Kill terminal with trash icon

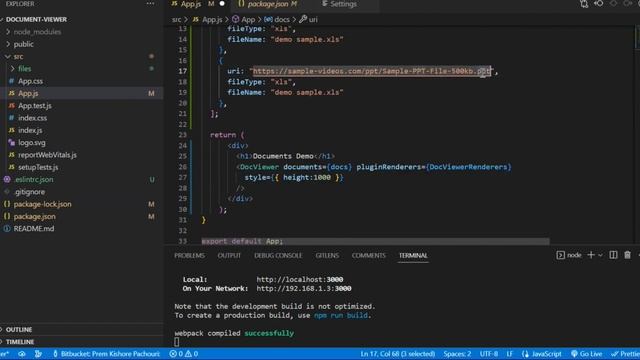coord(627,255)
